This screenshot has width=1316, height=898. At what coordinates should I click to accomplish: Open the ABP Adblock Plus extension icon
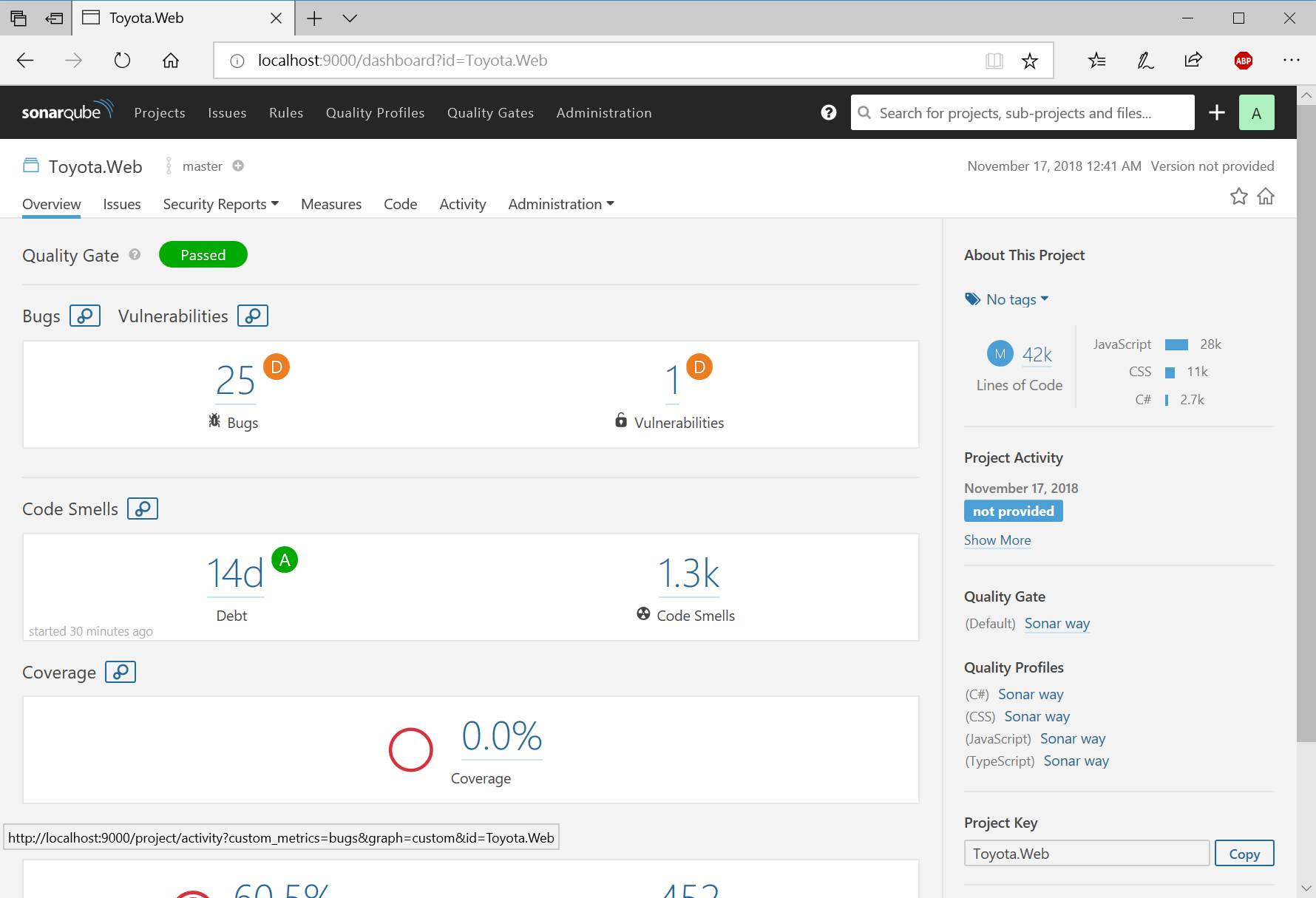(1244, 61)
